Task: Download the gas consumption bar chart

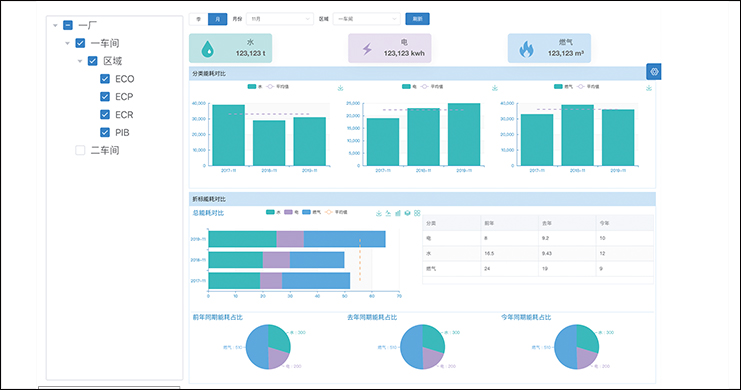Action: coord(649,88)
